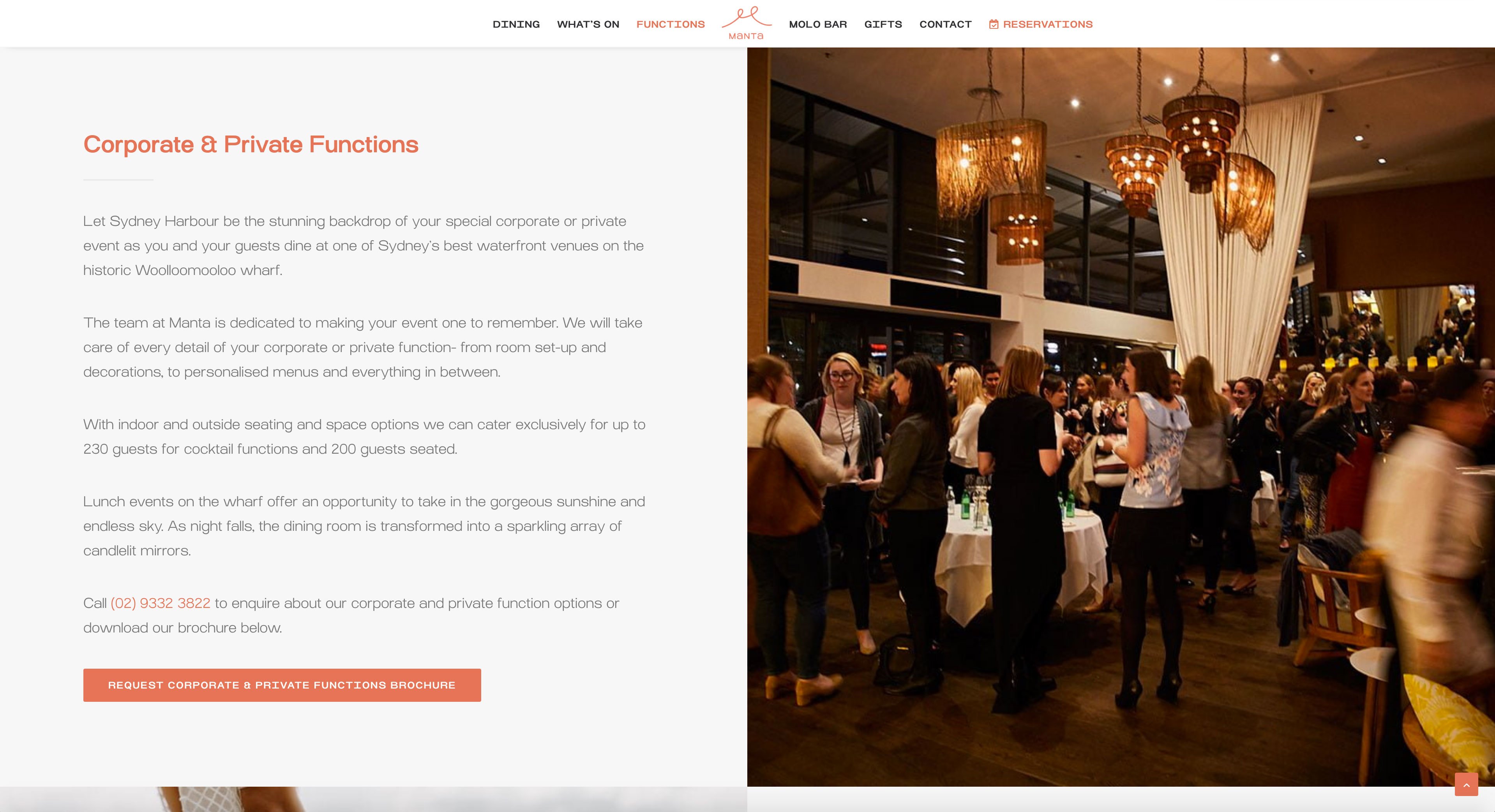Viewport: 1495px width, 812px height.
Task: Click the crowded function room photo
Action: pyautogui.click(x=1121, y=416)
